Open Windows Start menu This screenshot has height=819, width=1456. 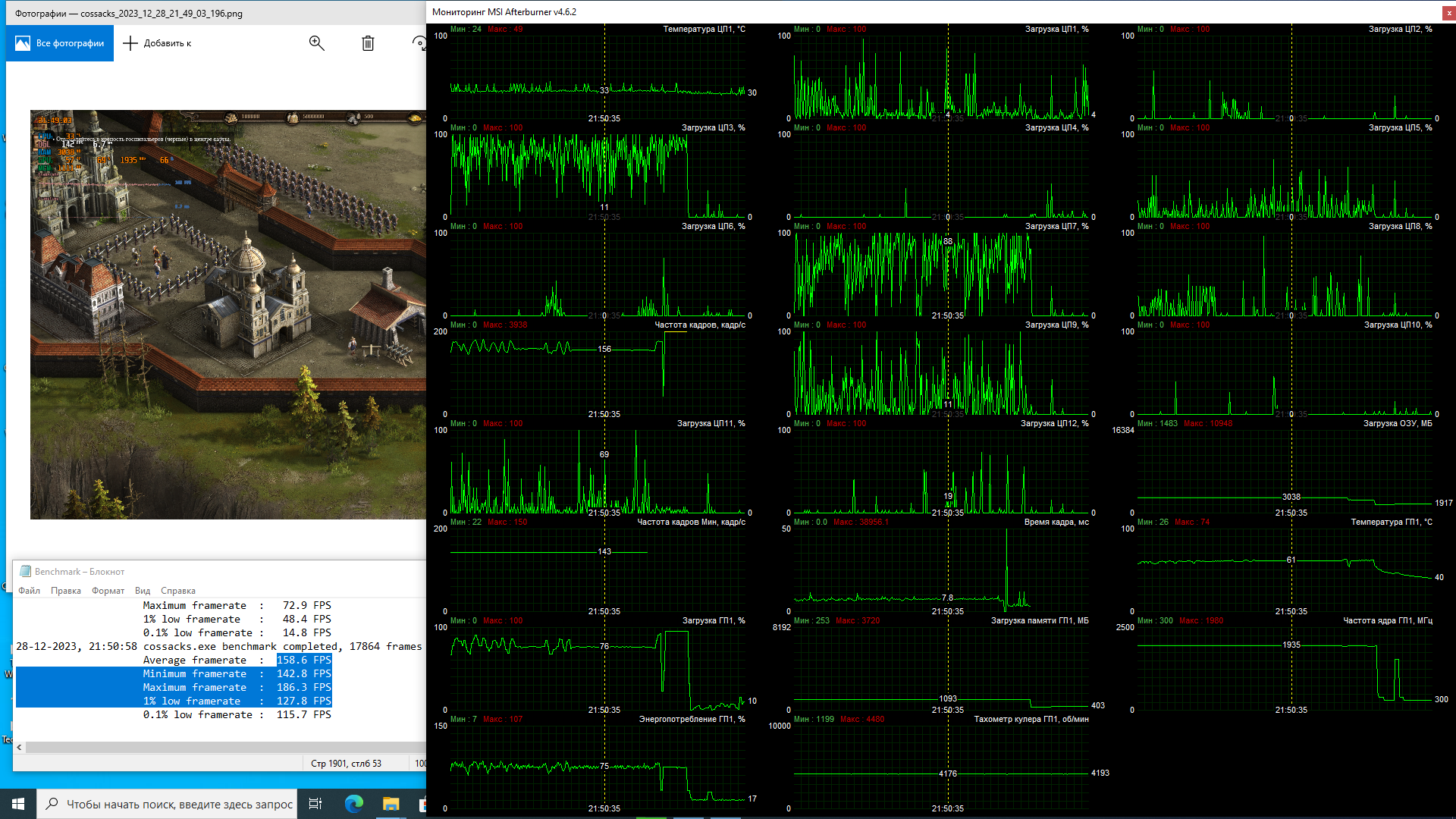(x=18, y=804)
